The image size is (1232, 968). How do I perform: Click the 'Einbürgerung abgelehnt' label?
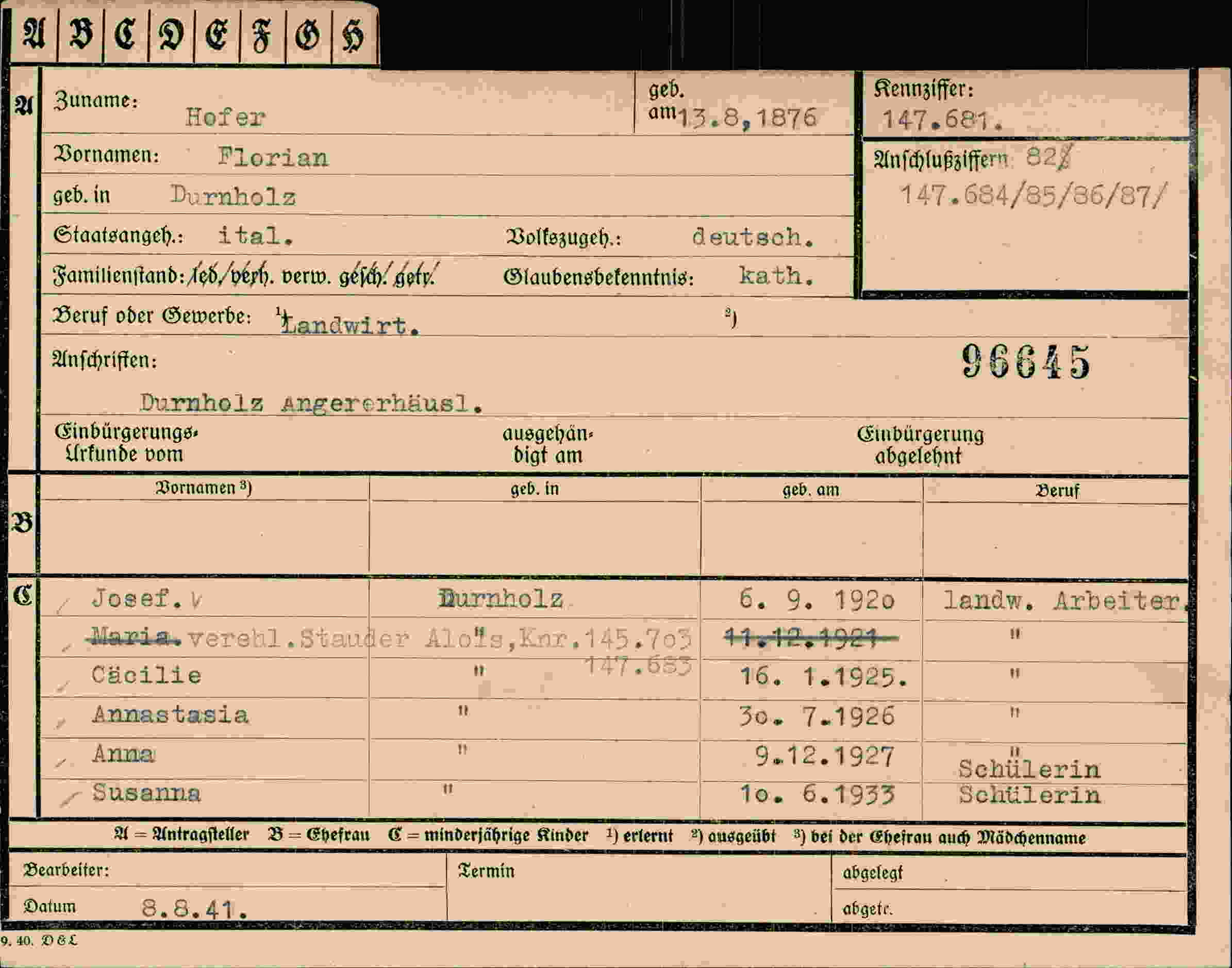[x=920, y=445]
